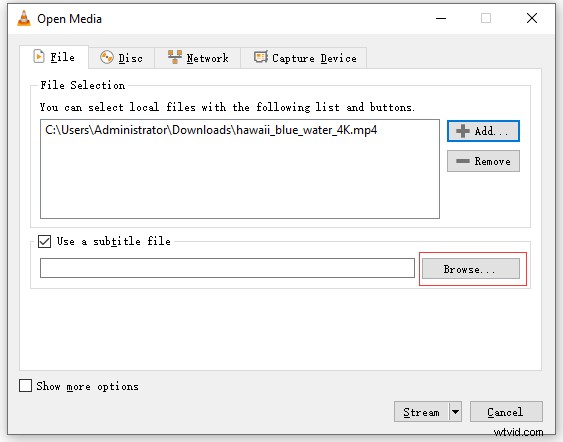Close the Open Media window
This screenshot has height=442, width=563.
coord(532,18)
